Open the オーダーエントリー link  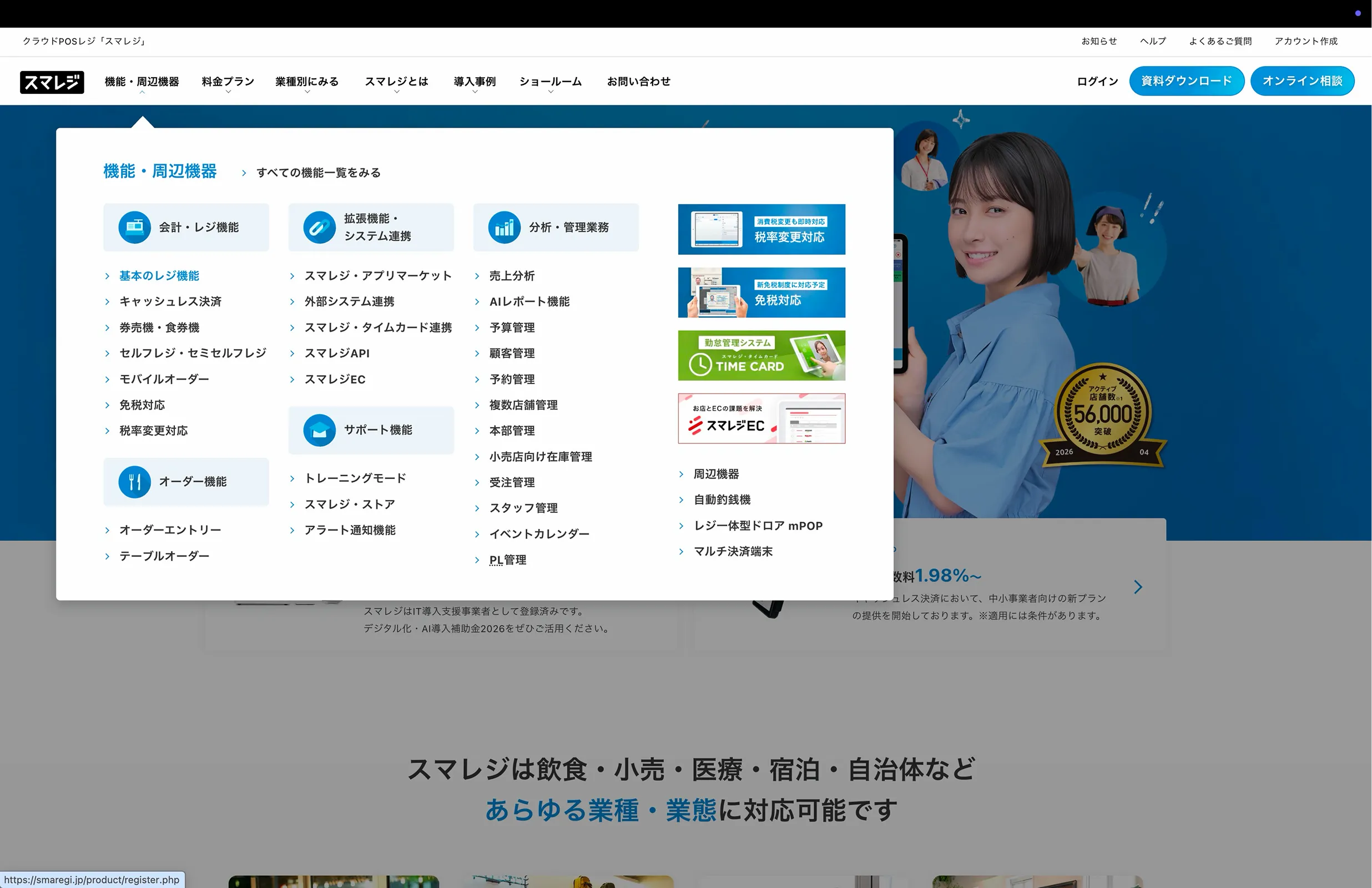pyautogui.click(x=170, y=530)
